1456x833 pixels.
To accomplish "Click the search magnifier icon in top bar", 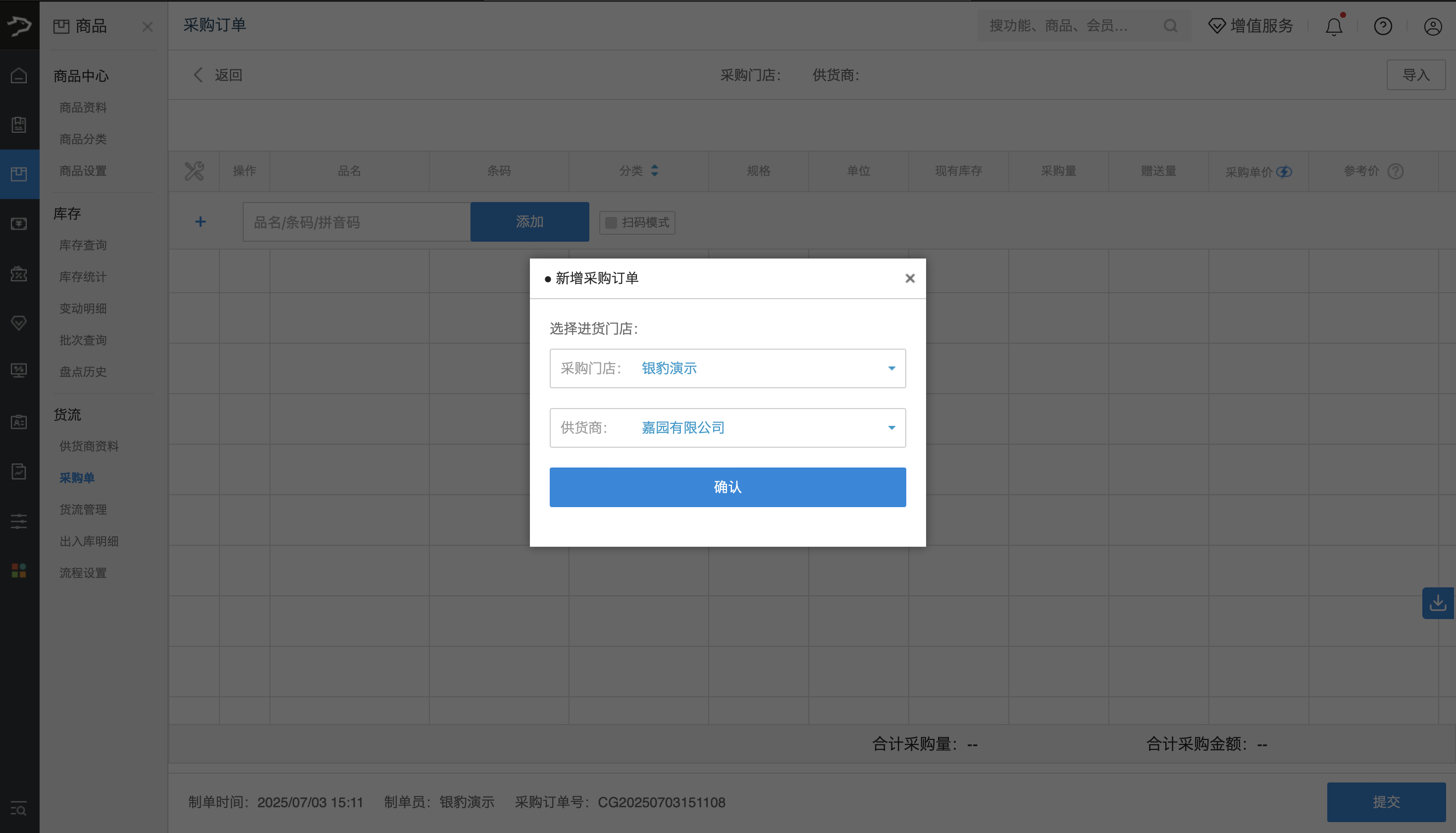I will (1171, 26).
